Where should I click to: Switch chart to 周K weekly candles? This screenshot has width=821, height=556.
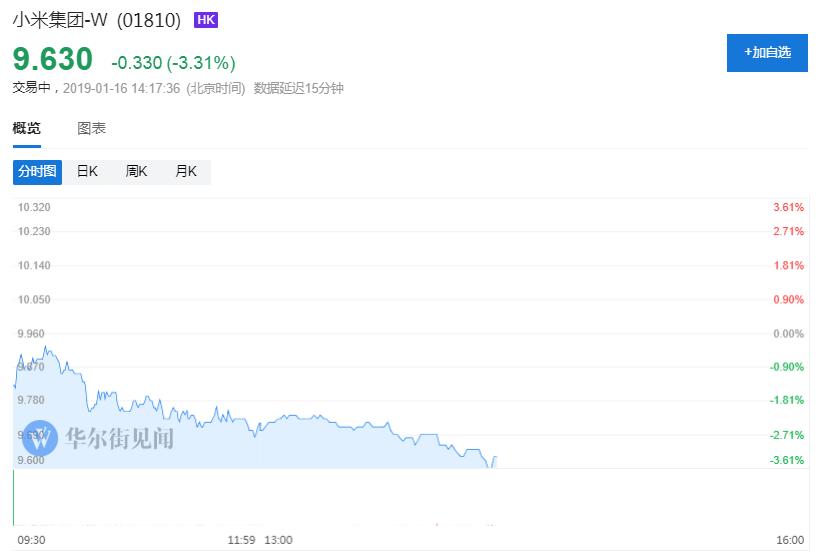[x=136, y=171]
